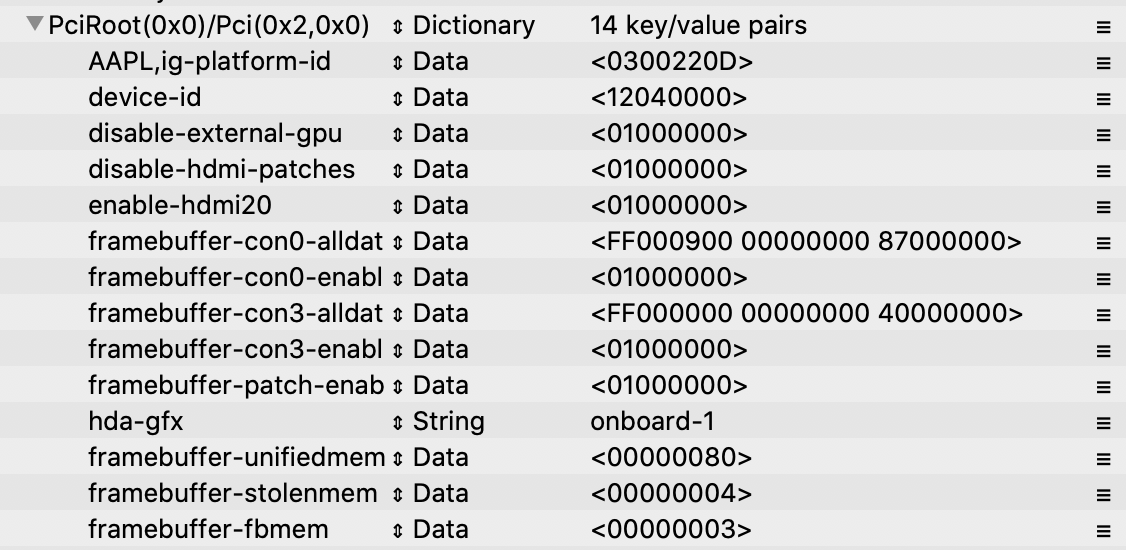Viewport: 1126px width, 550px height.
Task: Click the <00000080> unifiedmem value
Action: click(670, 457)
